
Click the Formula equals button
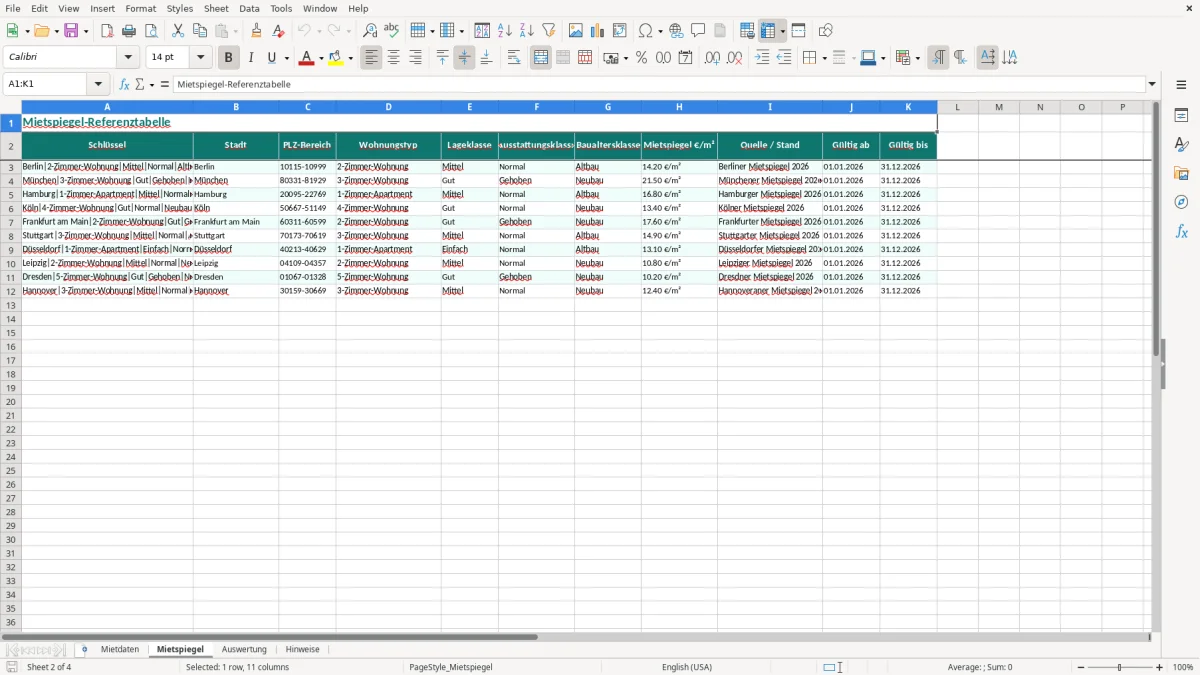[165, 85]
